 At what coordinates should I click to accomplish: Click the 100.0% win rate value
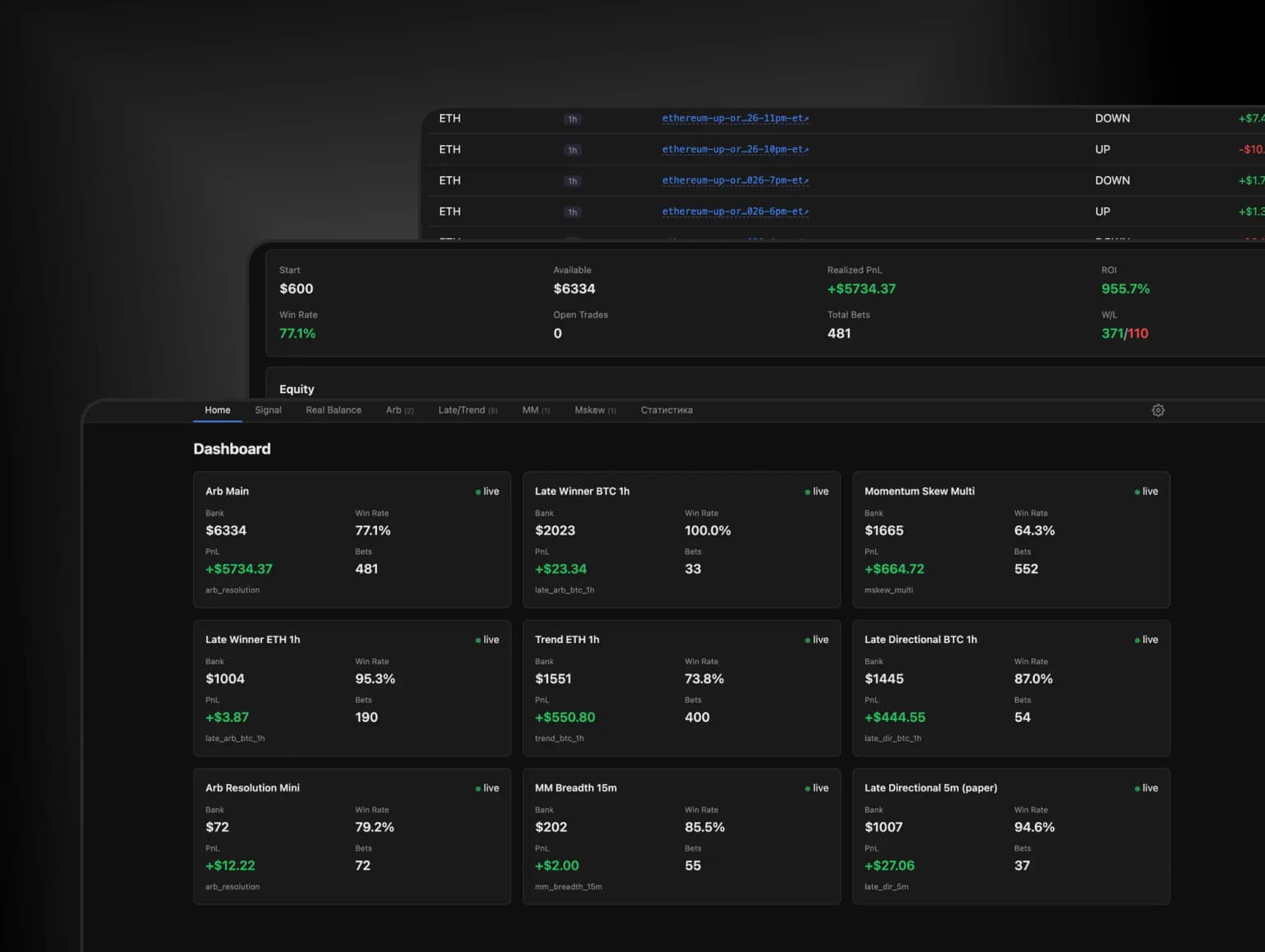click(708, 530)
